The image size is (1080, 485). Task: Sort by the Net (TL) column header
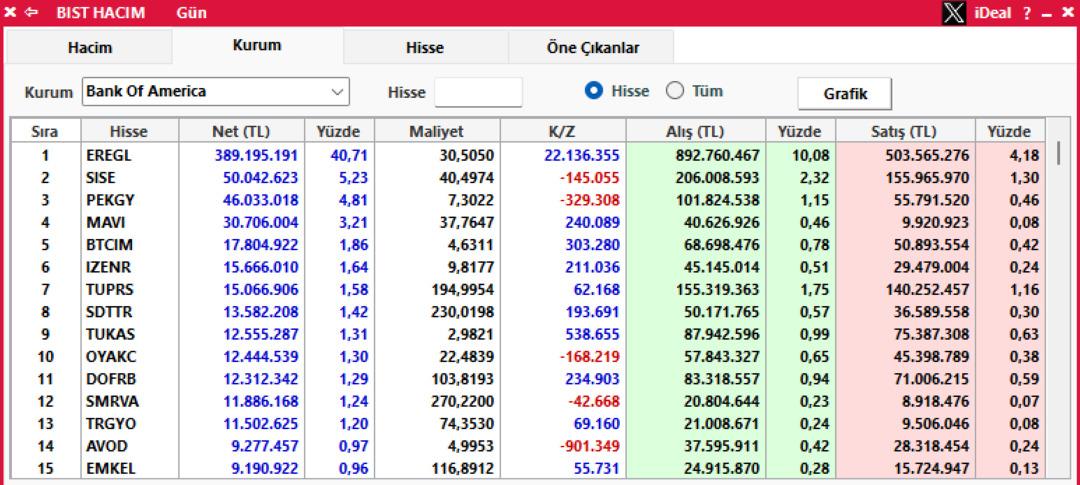(241, 132)
